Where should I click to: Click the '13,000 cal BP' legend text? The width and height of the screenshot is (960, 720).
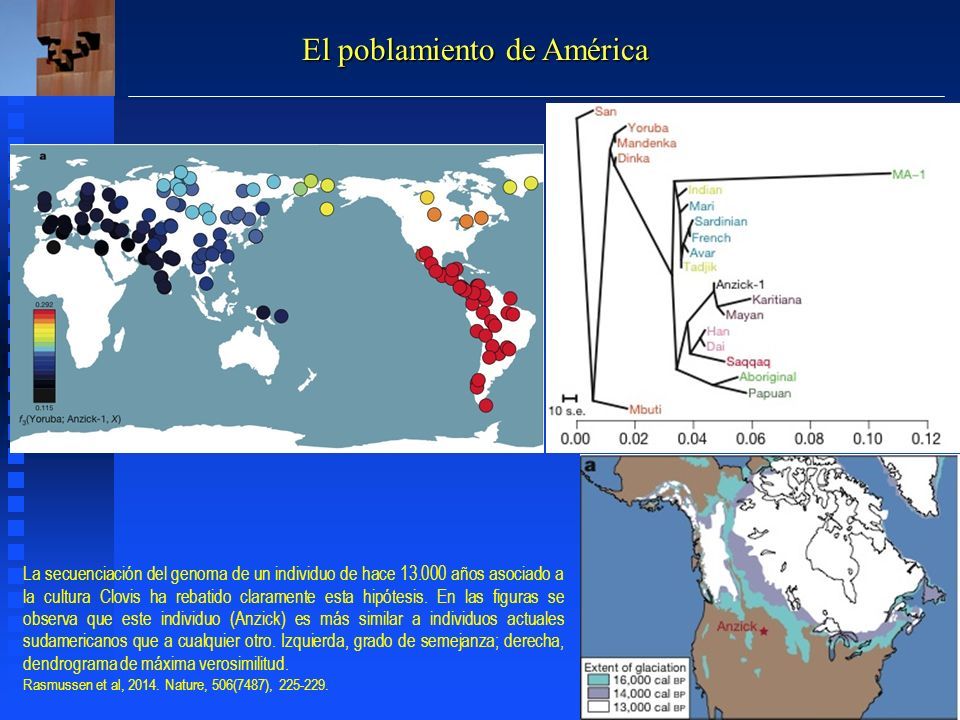click(649, 707)
